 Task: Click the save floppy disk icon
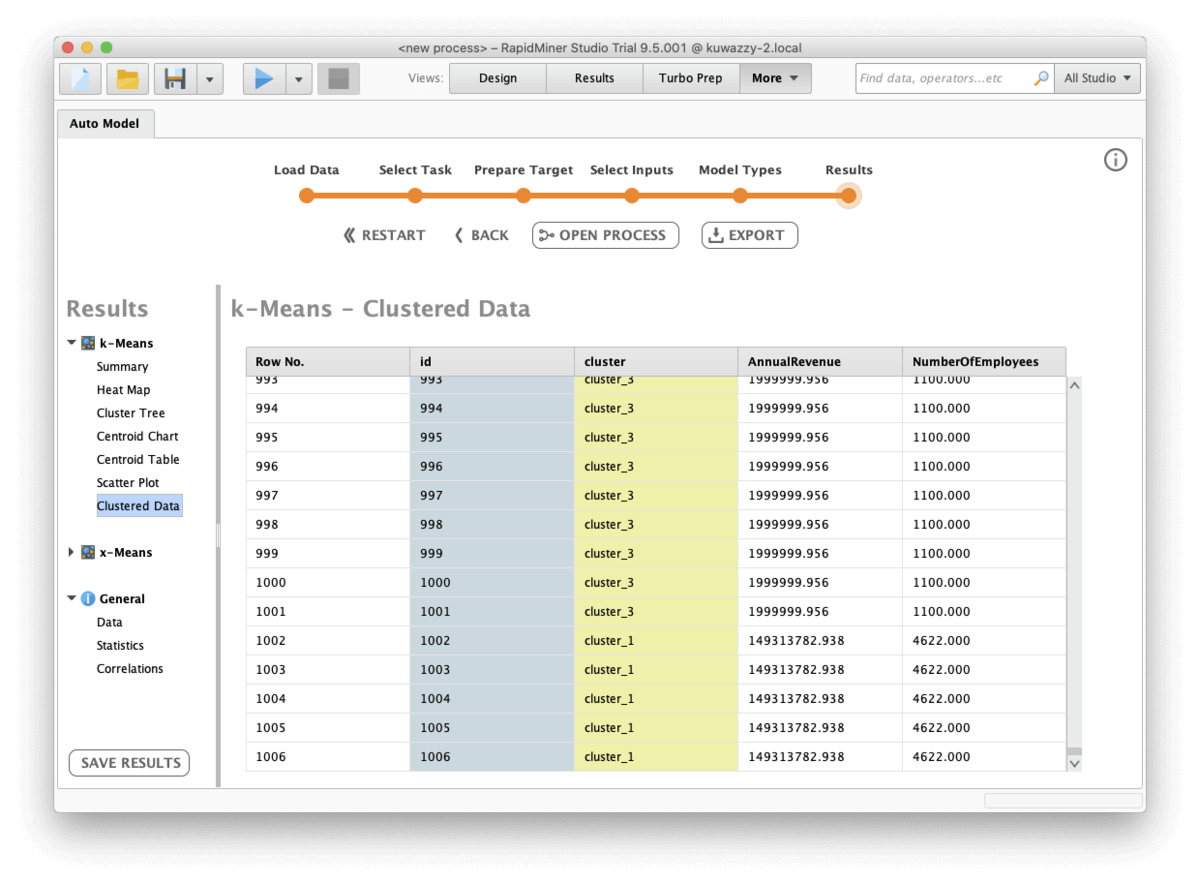(175, 78)
